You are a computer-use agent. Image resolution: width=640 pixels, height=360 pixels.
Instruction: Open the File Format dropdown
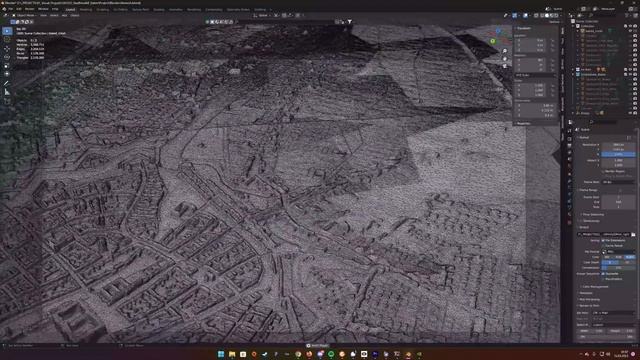[618, 251]
